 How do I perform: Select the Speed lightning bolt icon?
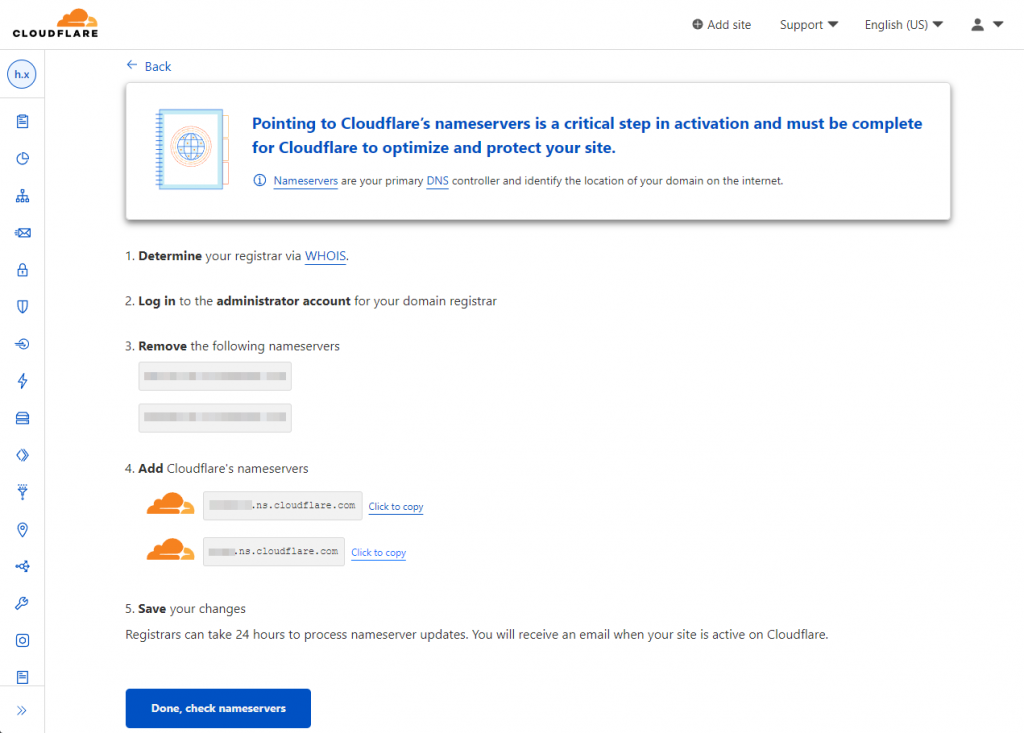(x=21, y=380)
